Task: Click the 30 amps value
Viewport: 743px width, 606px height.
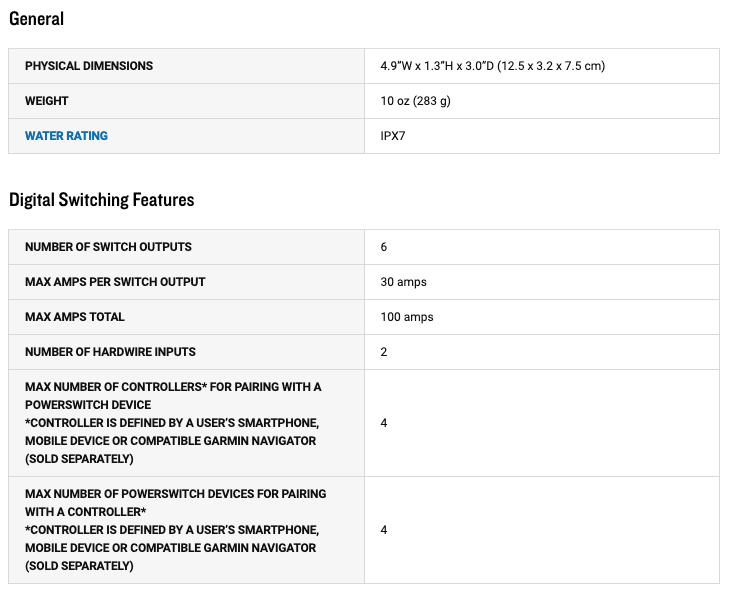Action: tap(403, 282)
